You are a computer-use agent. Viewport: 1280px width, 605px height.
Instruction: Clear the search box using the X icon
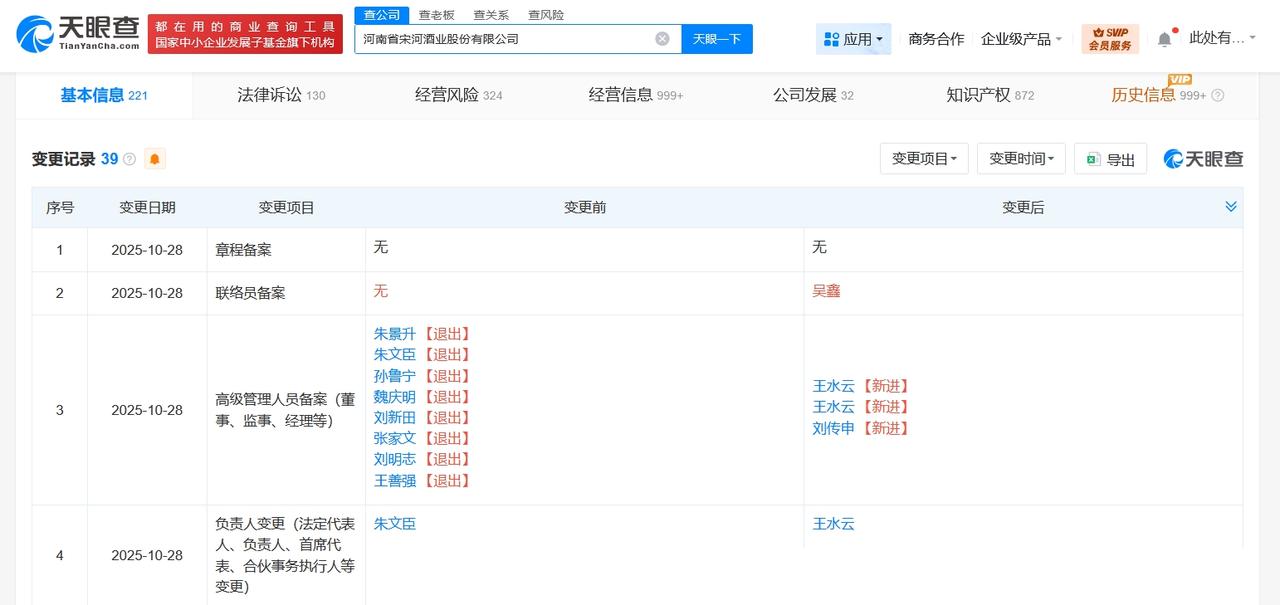click(x=661, y=37)
